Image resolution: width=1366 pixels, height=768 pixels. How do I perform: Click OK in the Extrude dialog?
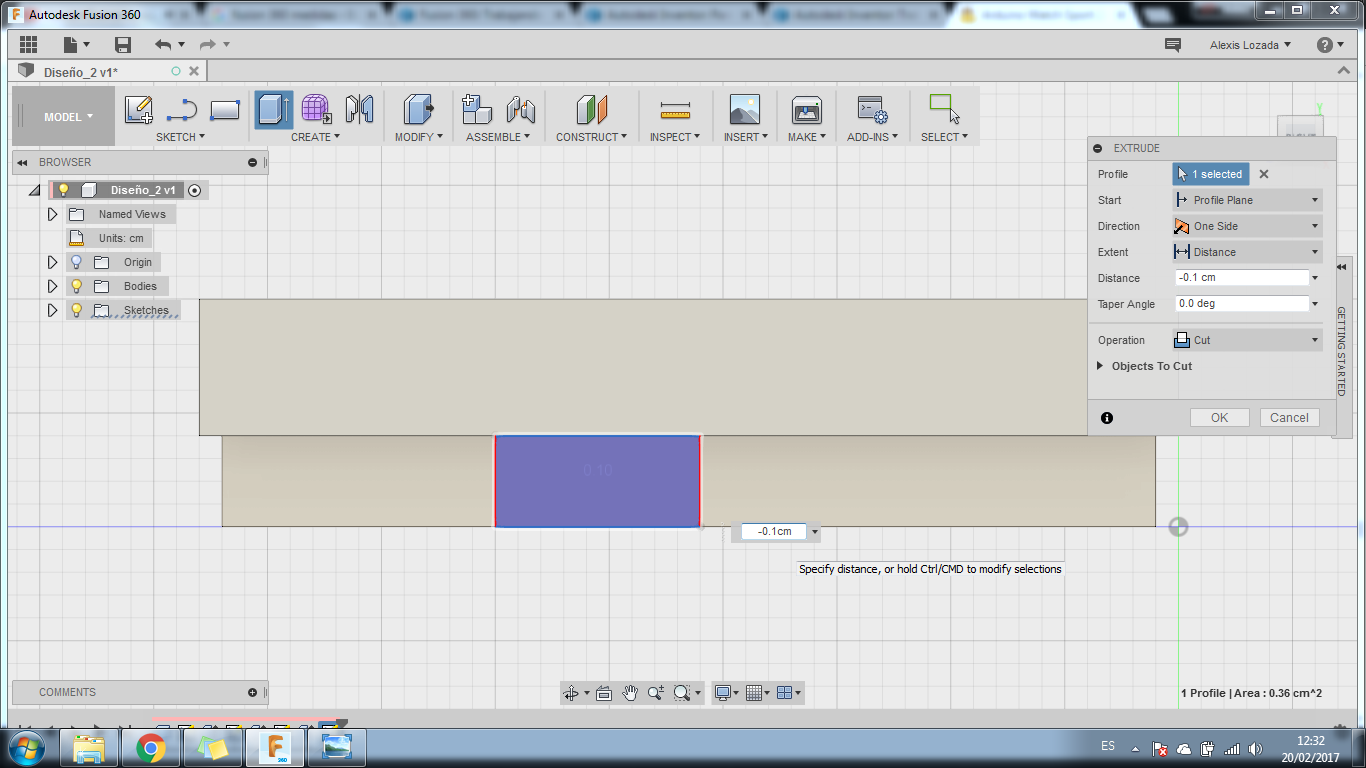pyautogui.click(x=1219, y=418)
